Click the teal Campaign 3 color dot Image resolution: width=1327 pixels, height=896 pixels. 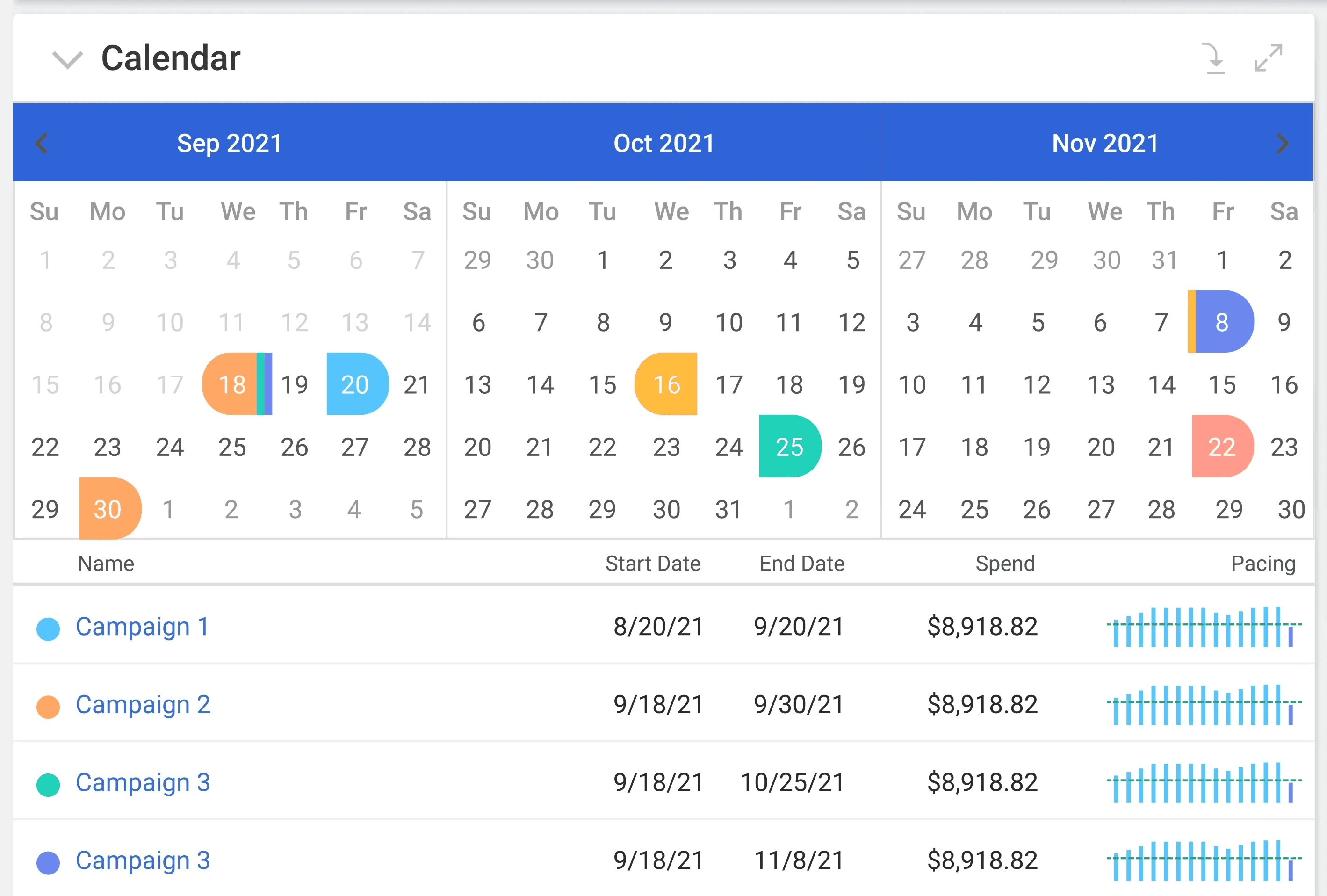point(48,784)
